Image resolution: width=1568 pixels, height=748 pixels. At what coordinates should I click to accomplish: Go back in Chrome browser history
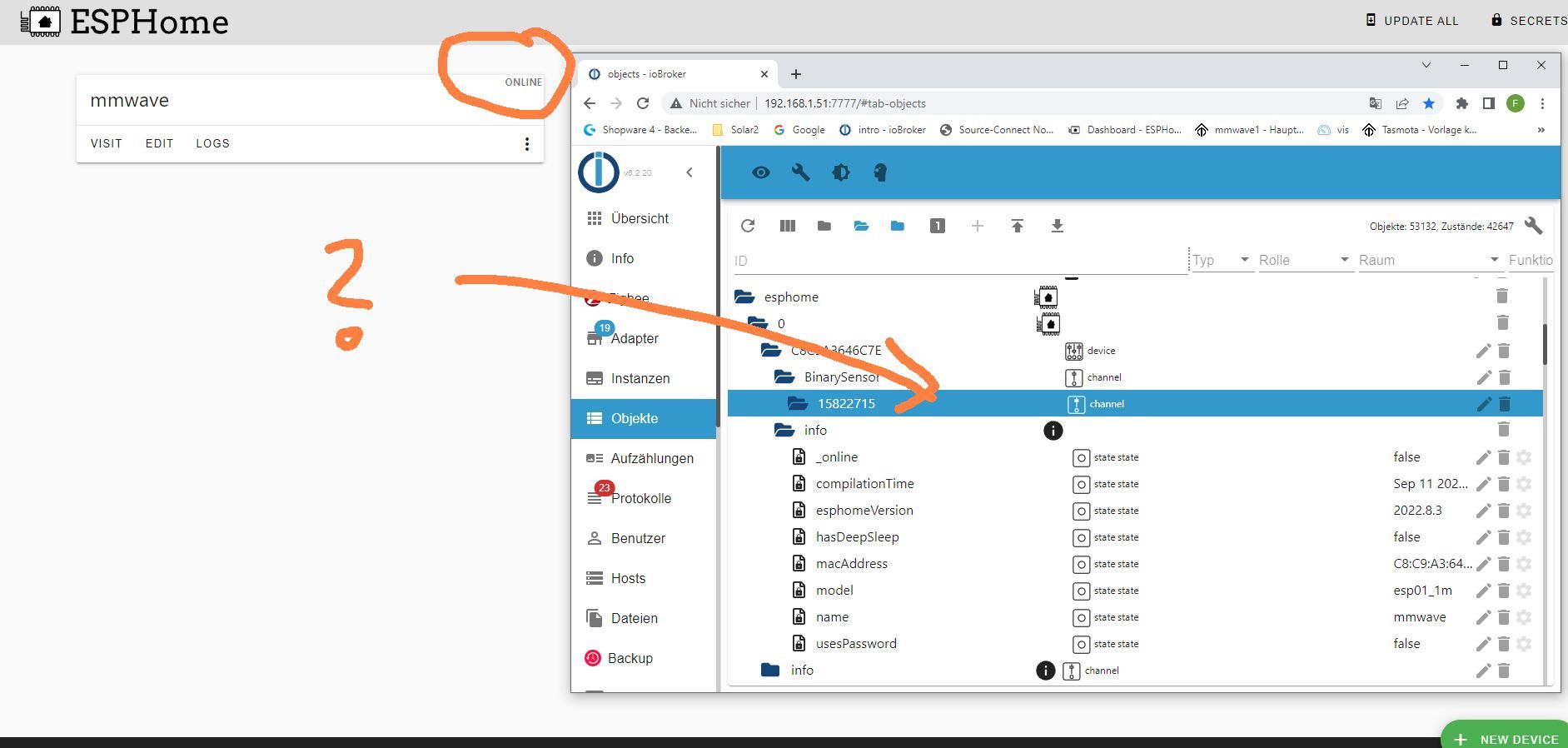[x=590, y=103]
